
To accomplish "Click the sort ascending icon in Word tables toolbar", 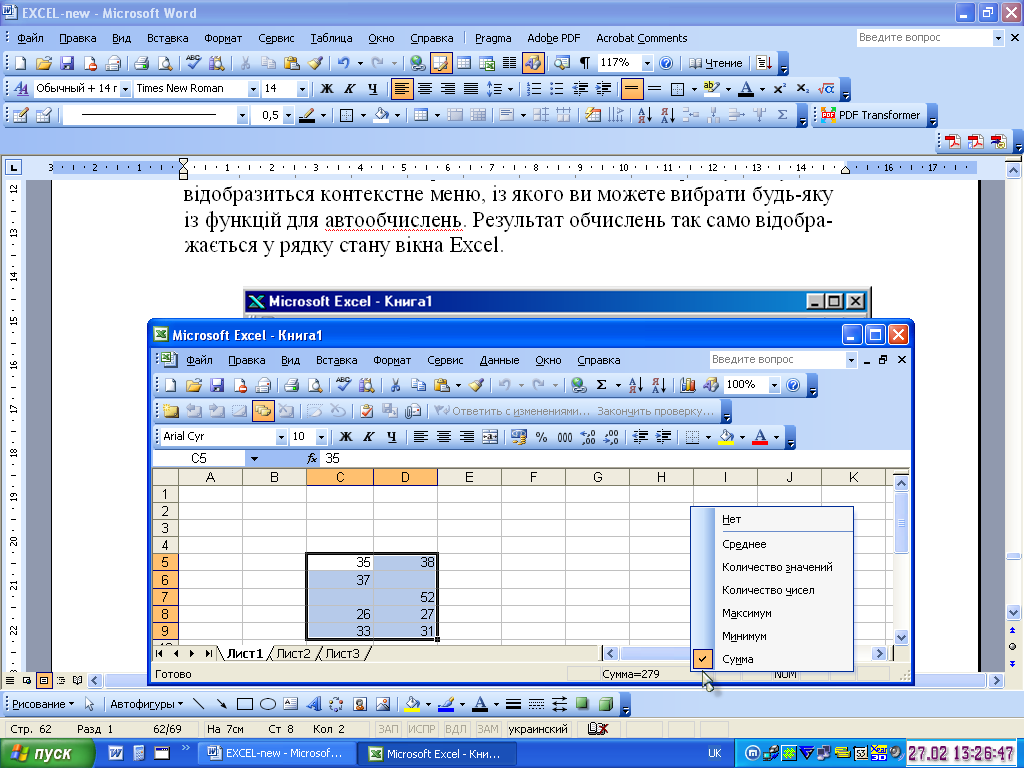I will (645, 116).
